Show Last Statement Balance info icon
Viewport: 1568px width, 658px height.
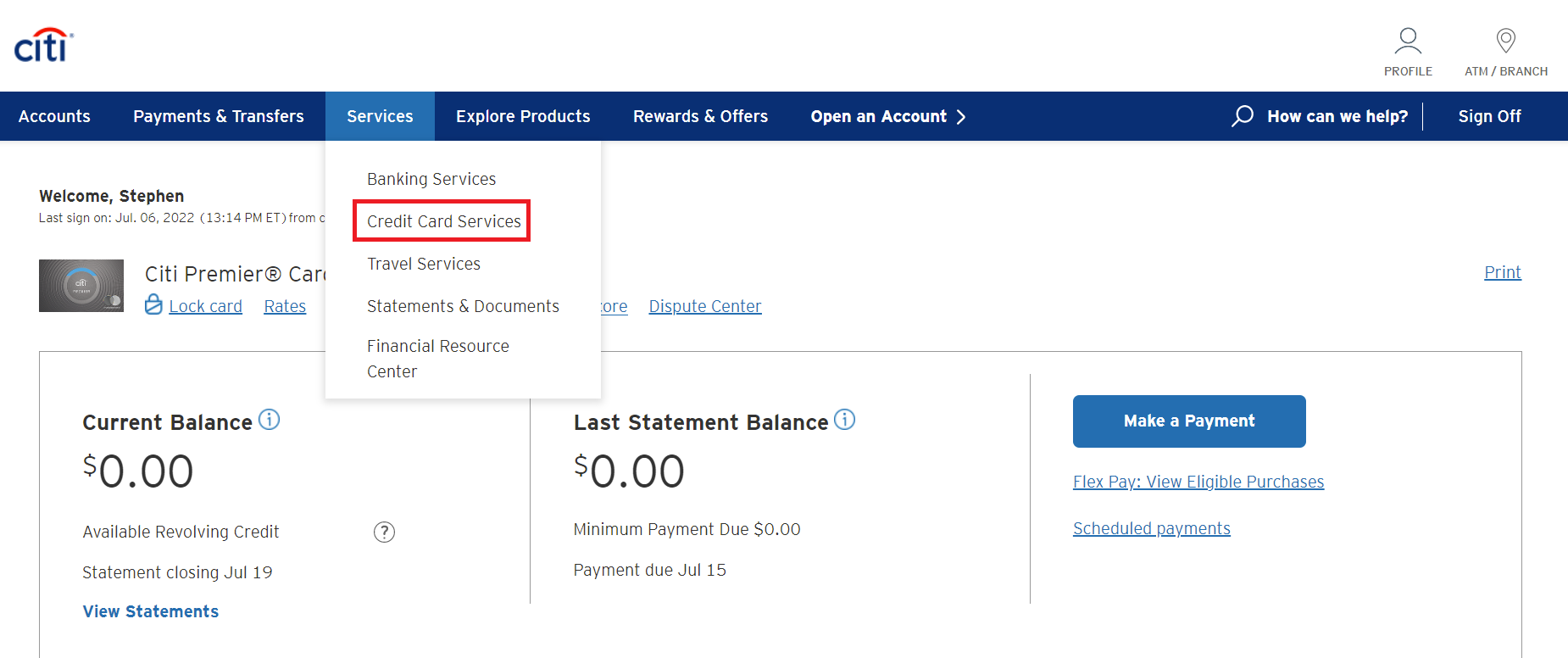pyautogui.click(x=845, y=420)
